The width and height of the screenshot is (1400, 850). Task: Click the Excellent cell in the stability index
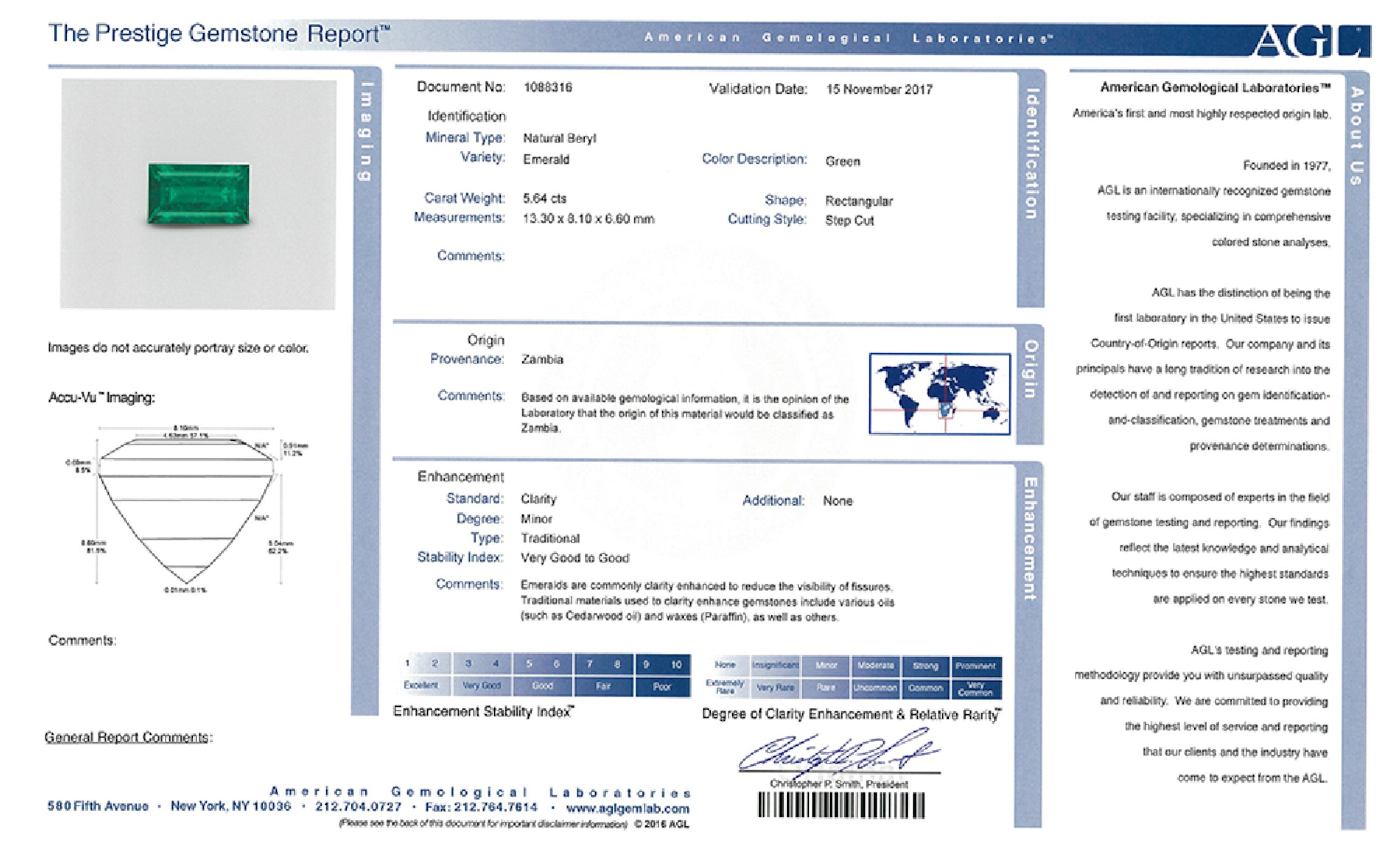(x=421, y=685)
